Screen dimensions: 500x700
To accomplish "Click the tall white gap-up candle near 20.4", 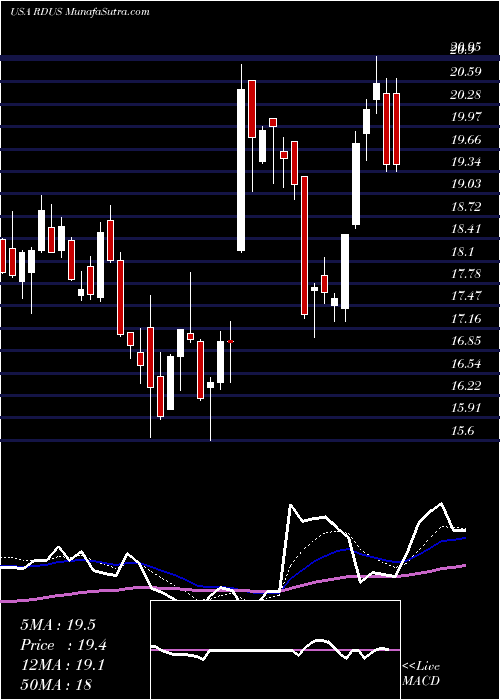I will [241, 170].
